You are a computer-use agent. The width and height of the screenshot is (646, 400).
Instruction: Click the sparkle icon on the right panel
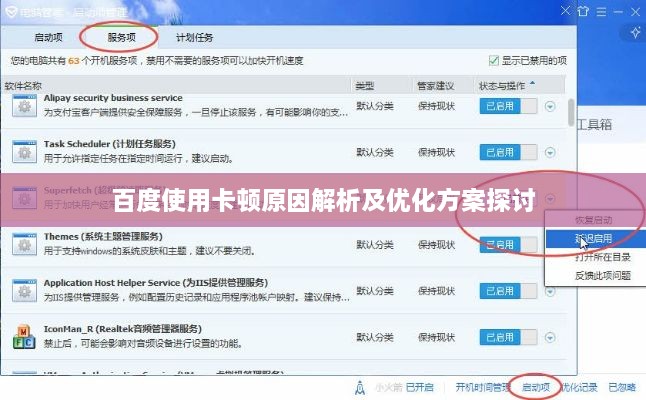coord(635,33)
